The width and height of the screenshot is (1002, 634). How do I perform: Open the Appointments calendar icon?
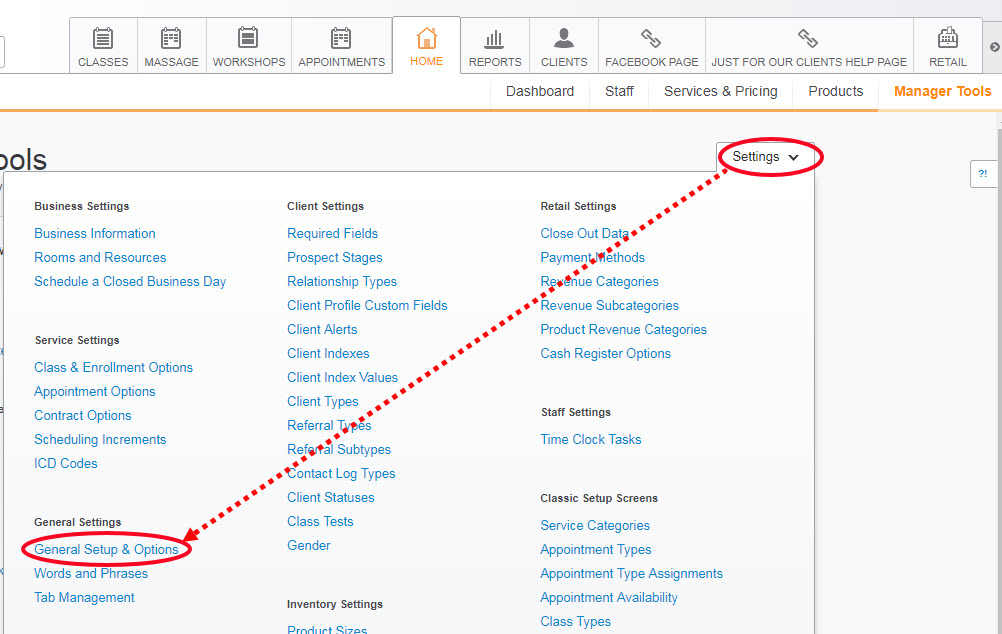click(x=341, y=38)
